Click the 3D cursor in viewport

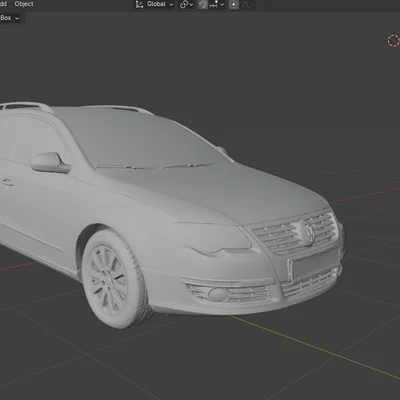(x=393, y=41)
